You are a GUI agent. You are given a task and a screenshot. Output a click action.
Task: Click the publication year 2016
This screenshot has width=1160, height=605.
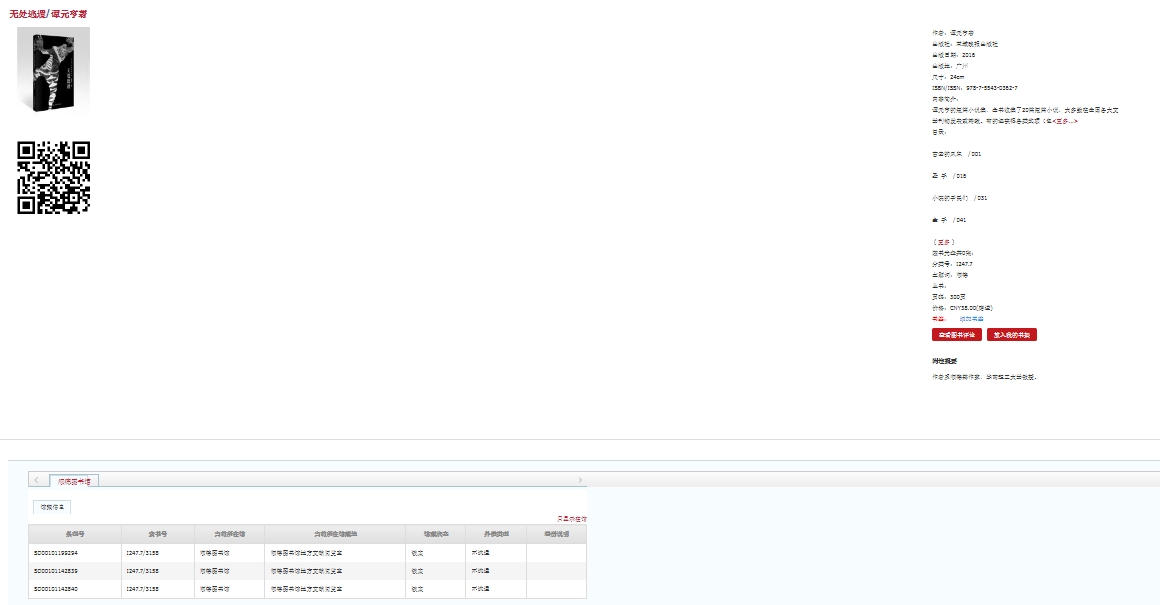[968, 55]
